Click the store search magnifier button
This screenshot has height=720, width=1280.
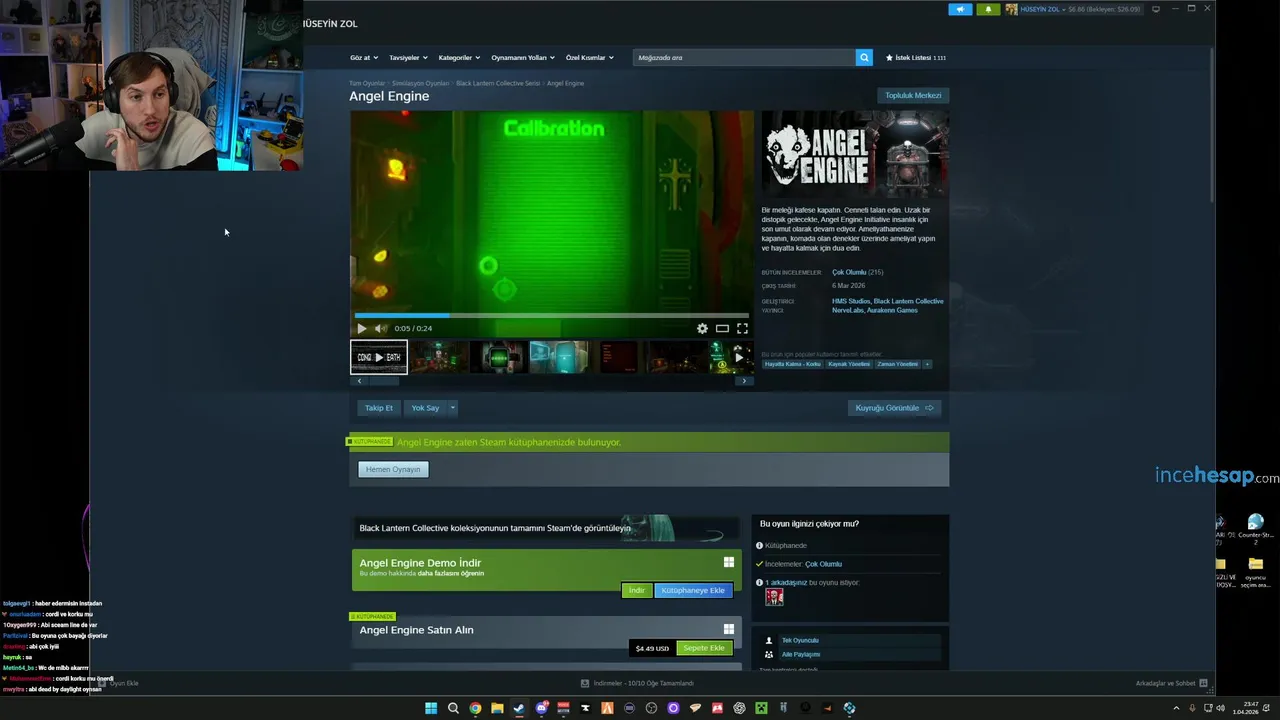(x=864, y=57)
